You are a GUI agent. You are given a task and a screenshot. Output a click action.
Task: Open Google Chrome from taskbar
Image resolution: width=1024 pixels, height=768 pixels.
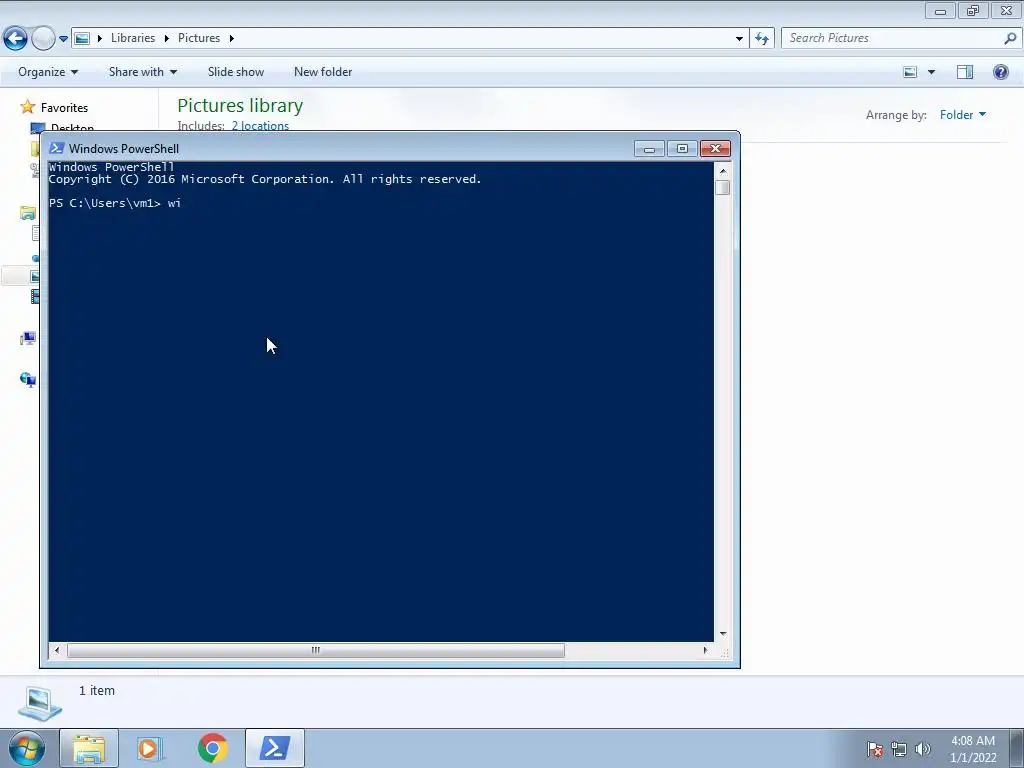(213, 748)
